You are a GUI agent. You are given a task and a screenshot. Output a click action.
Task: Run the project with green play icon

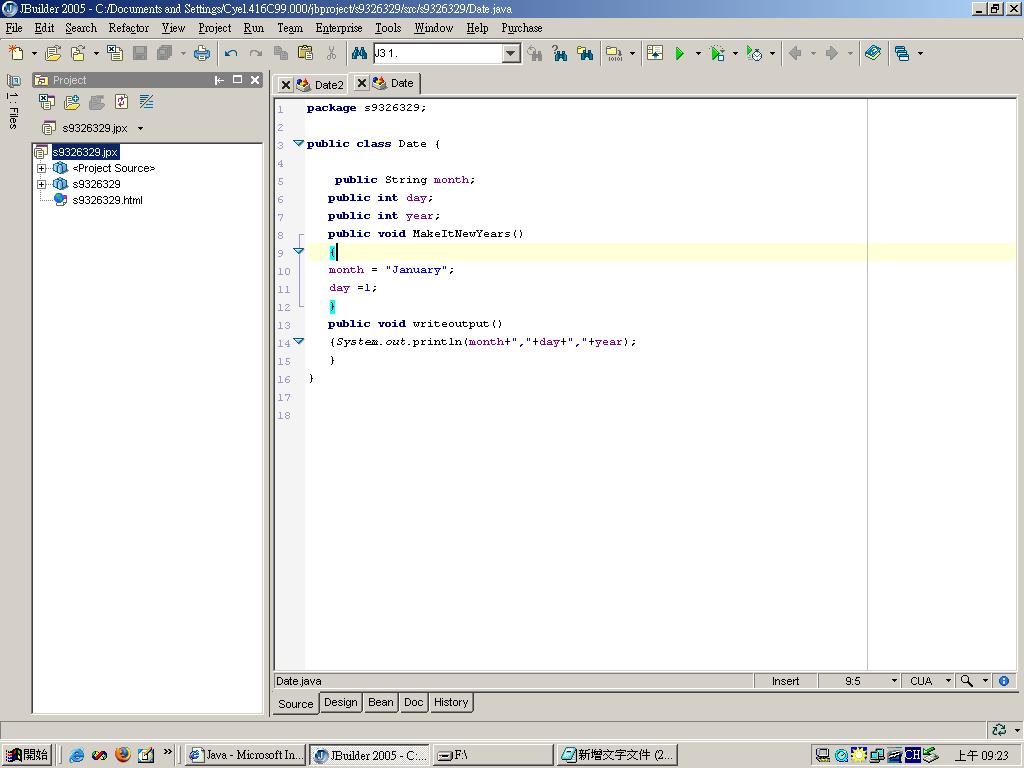click(x=680, y=53)
